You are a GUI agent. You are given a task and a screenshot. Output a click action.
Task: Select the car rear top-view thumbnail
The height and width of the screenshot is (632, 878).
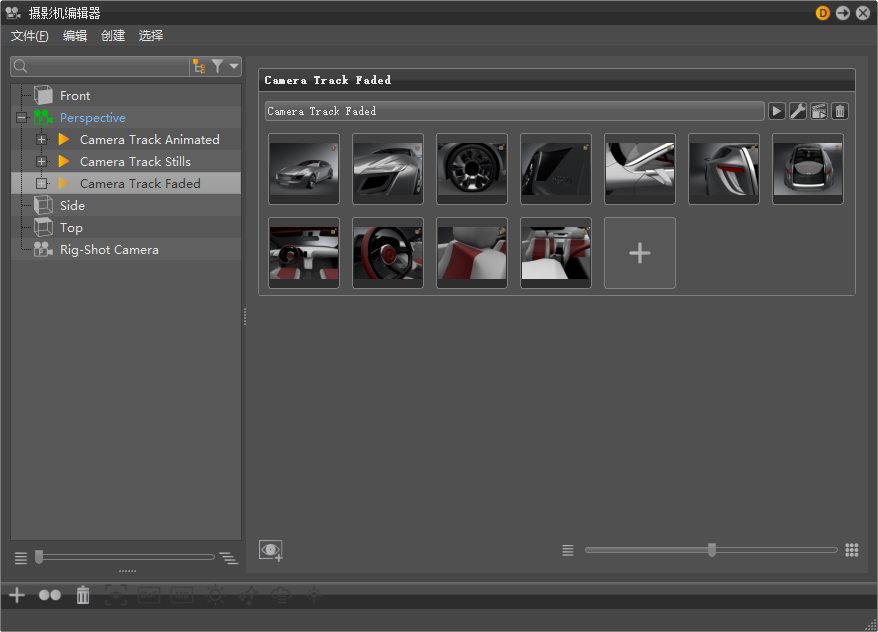pos(808,169)
